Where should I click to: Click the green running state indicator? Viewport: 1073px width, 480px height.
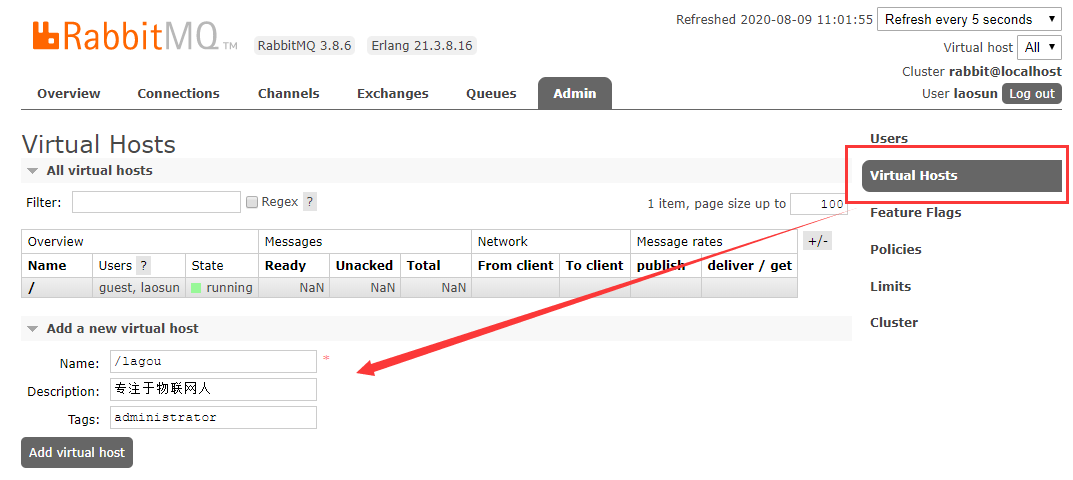point(196,288)
